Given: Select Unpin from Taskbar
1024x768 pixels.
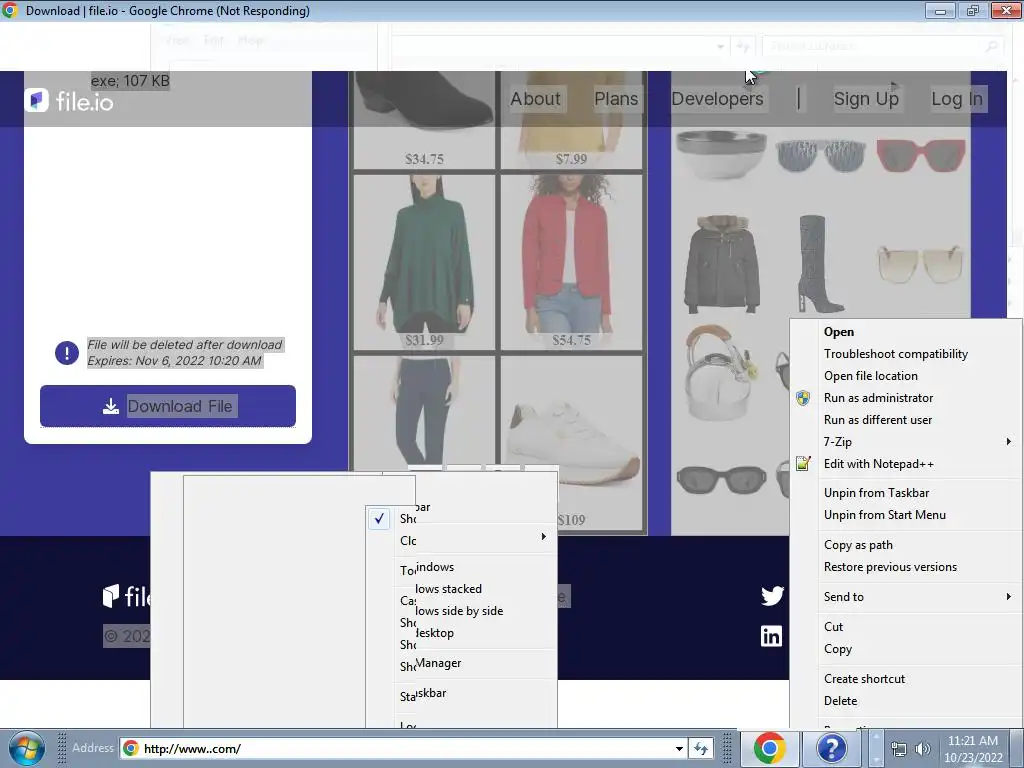Looking at the screenshot, I should point(876,493).
